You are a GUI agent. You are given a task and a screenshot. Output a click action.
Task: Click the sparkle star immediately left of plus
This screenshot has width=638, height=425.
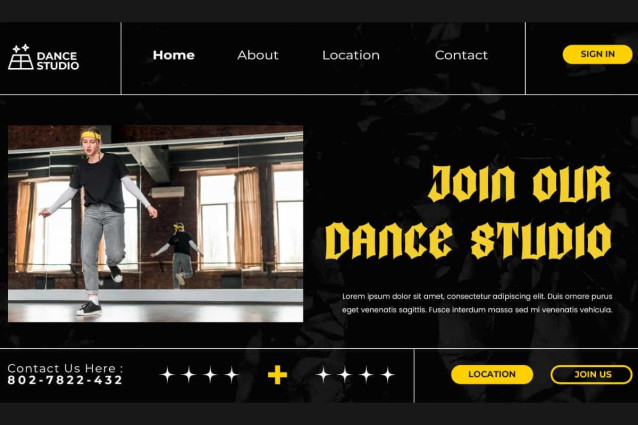tap(232, 375)
